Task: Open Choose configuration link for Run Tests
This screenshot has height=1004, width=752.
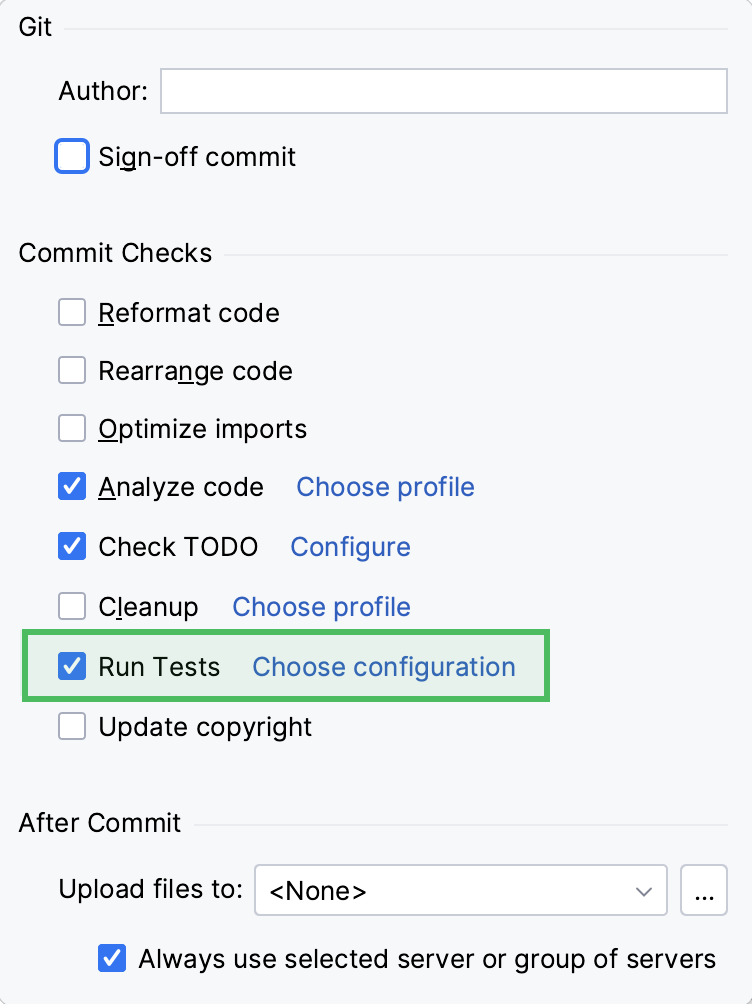Action: (384, 667)
